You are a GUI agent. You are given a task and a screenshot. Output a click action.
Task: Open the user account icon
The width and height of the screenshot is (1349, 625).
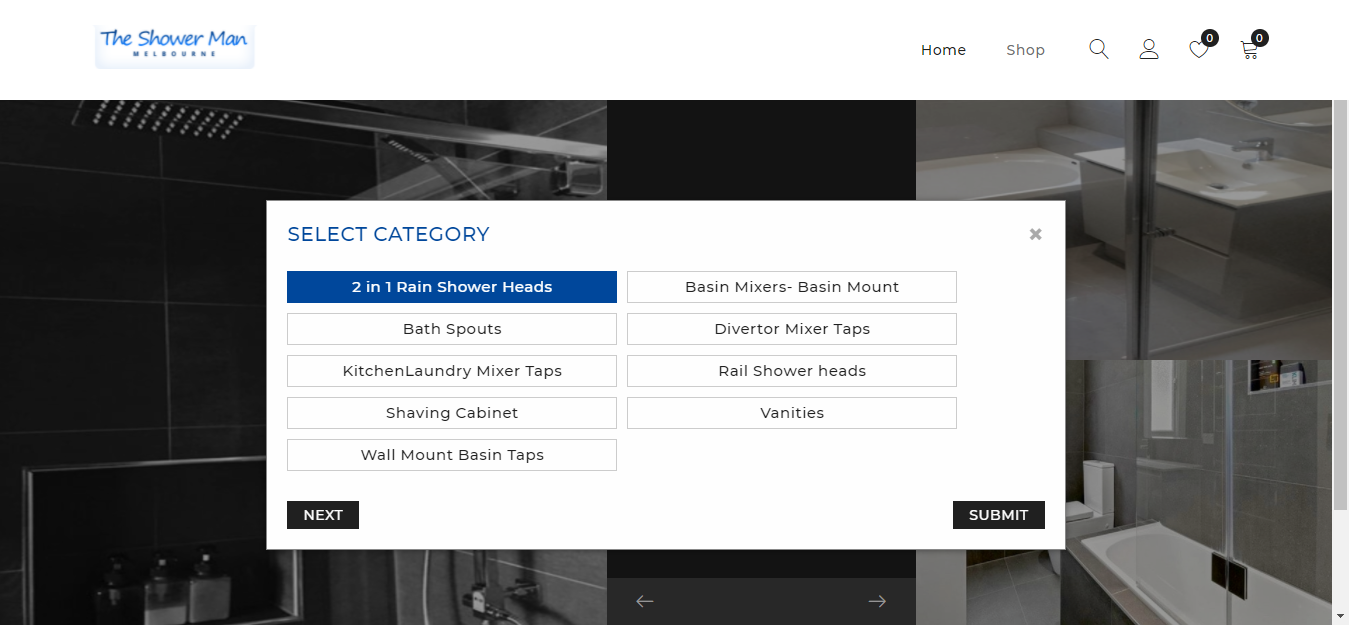pyautogui.click(x=1149, y=49)
